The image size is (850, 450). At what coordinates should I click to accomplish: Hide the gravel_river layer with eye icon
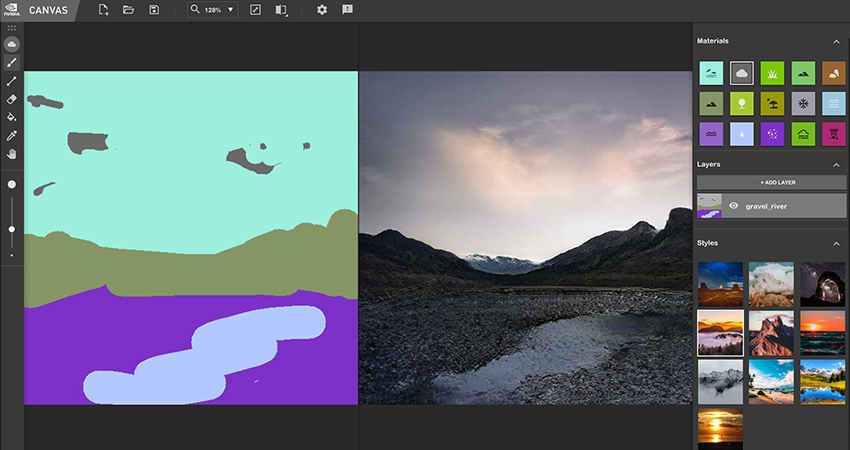pyautogui.click(x=734, y=205)
